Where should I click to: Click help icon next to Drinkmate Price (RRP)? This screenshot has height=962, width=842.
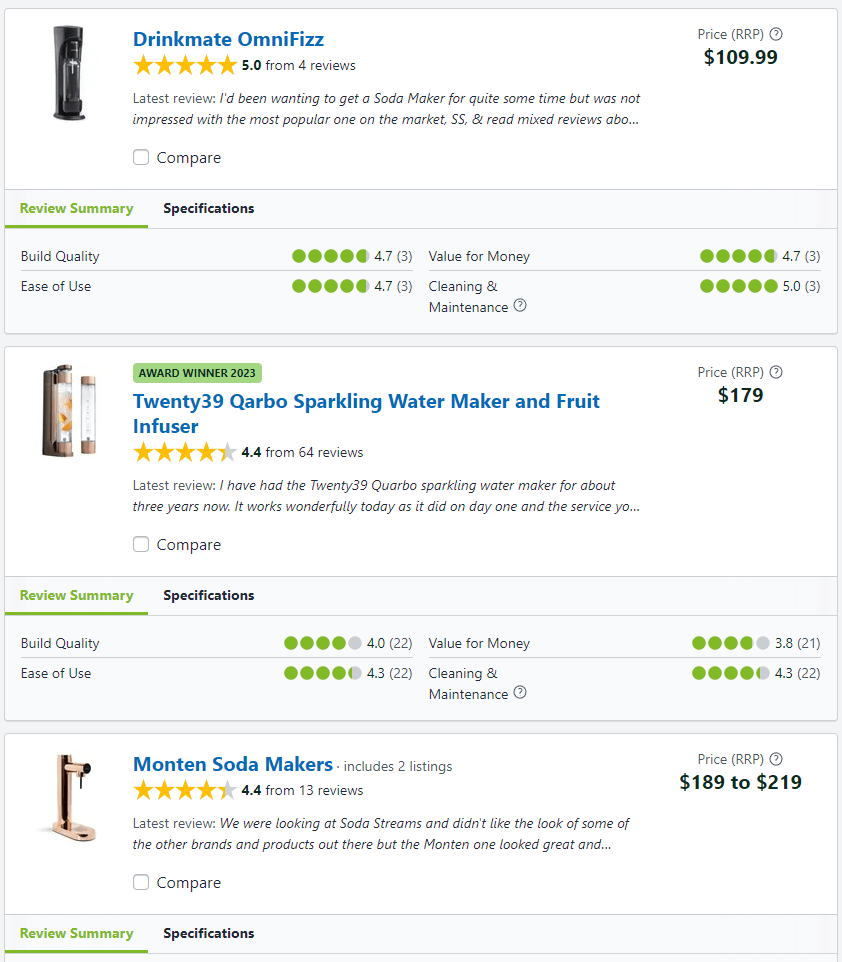coord(776,34)
